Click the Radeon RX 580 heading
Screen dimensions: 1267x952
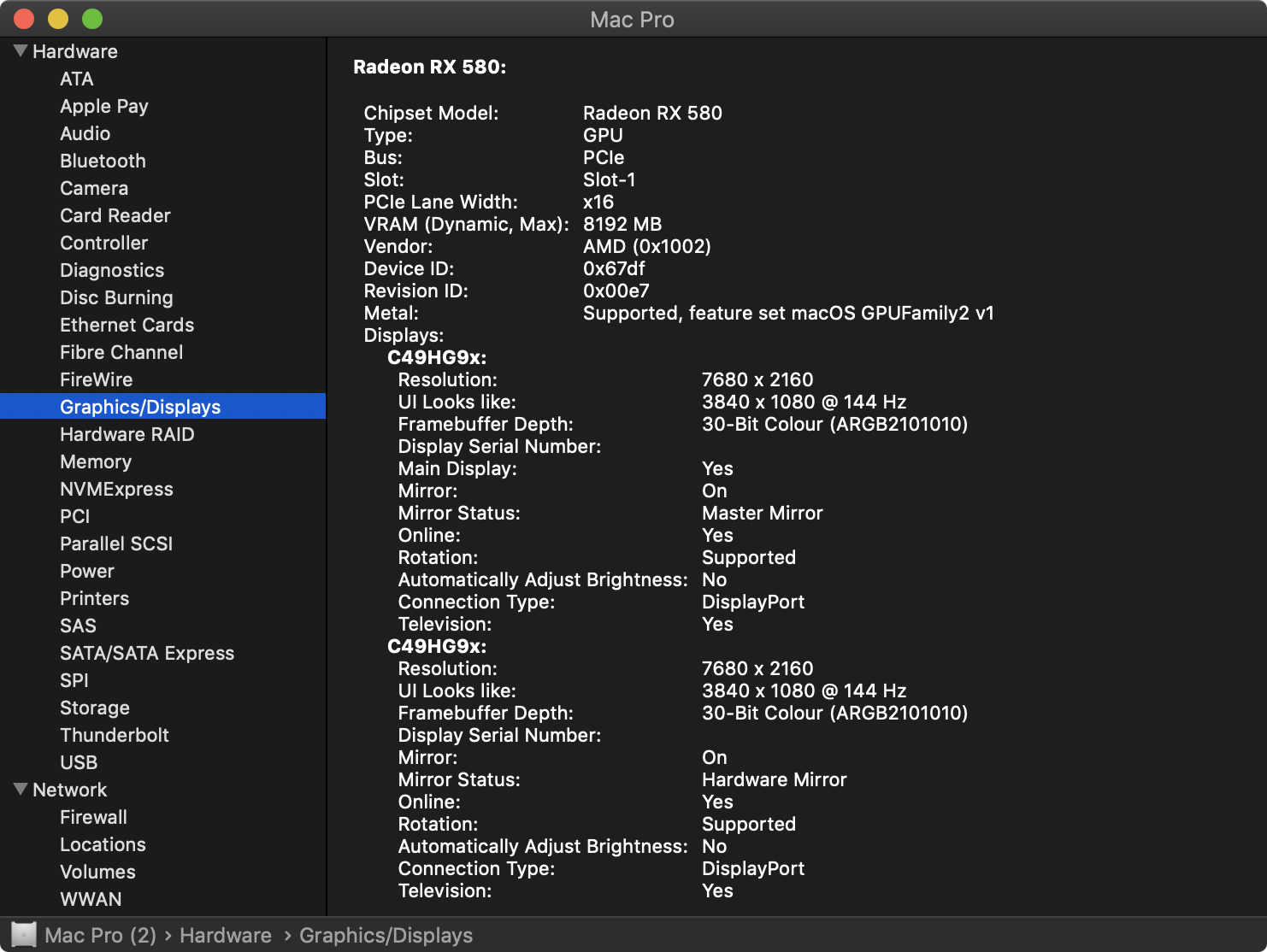[x=430, y=67]
